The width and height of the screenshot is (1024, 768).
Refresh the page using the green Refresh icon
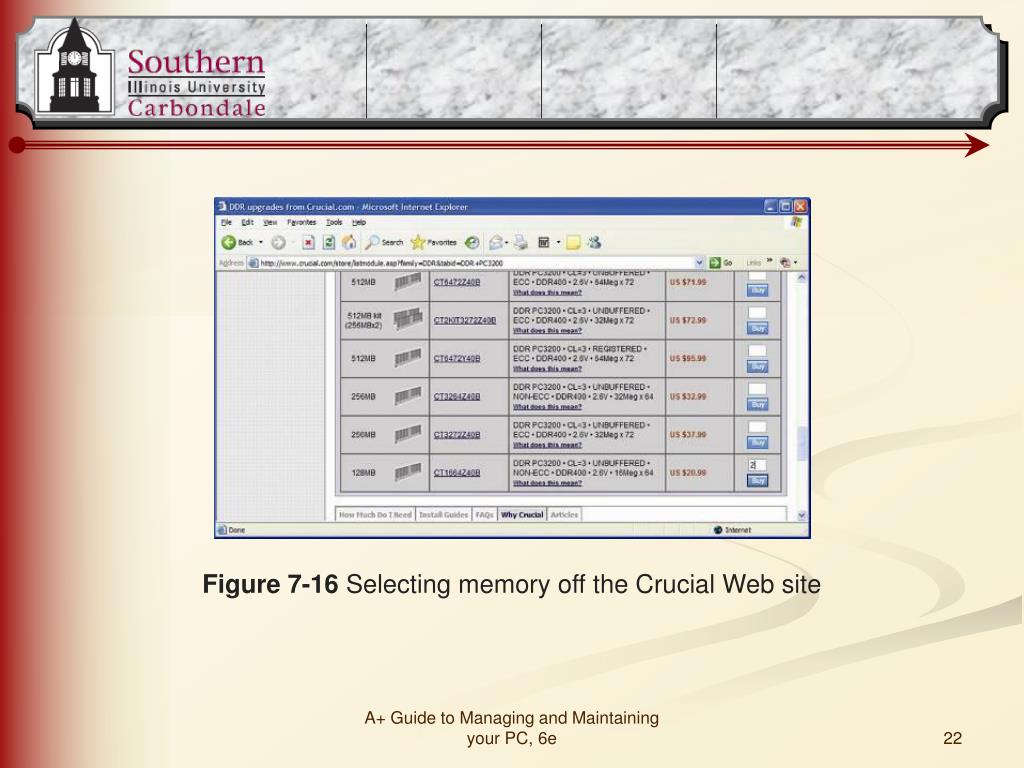[329, 242]
